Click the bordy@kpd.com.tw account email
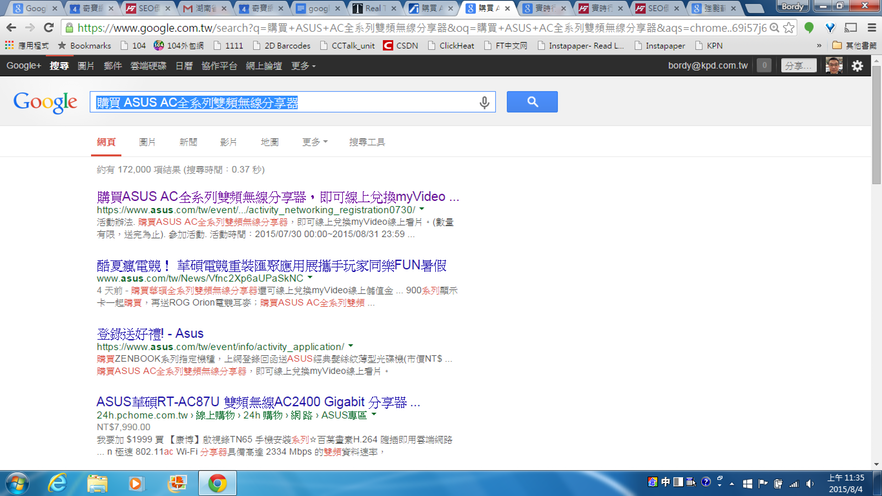This screenshot has width=882, height=496. [x=708, y=66]
